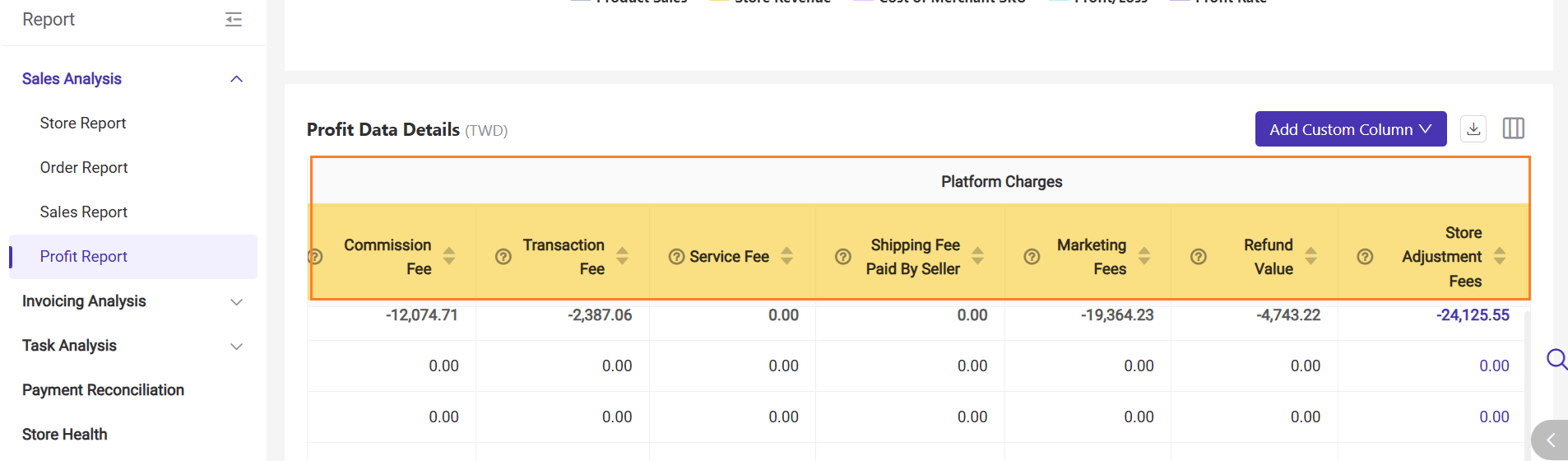Open the column settings icon
The width and height of the screenshot is (1568, 461).
point(1513,128)
